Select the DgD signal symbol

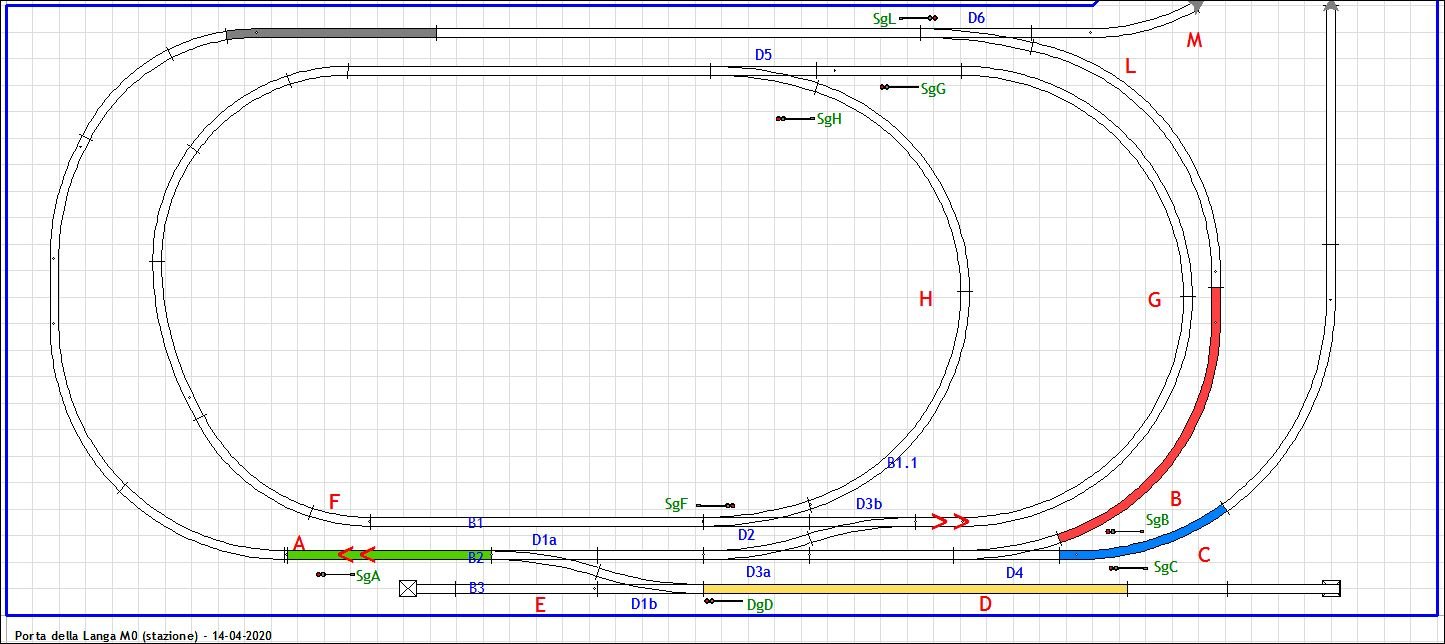click(710, 601)
